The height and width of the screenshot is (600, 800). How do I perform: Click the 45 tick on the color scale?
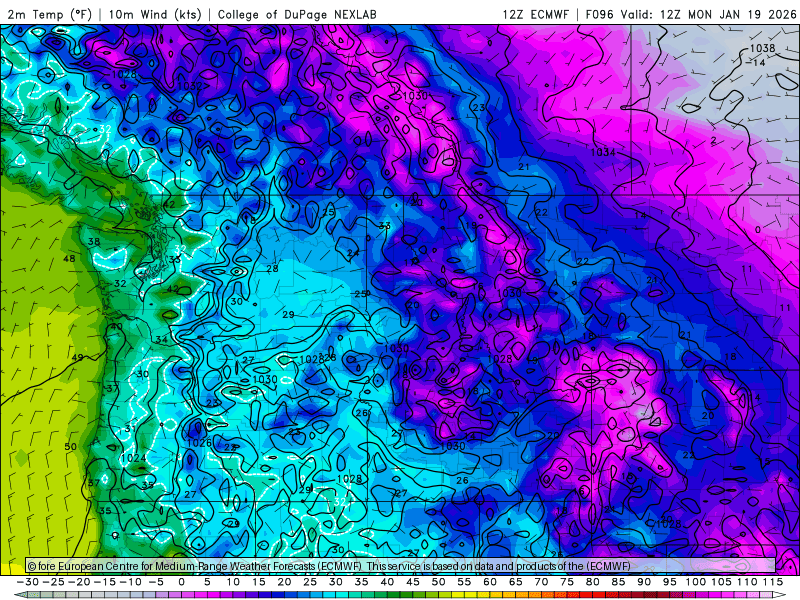click(413, 582)
